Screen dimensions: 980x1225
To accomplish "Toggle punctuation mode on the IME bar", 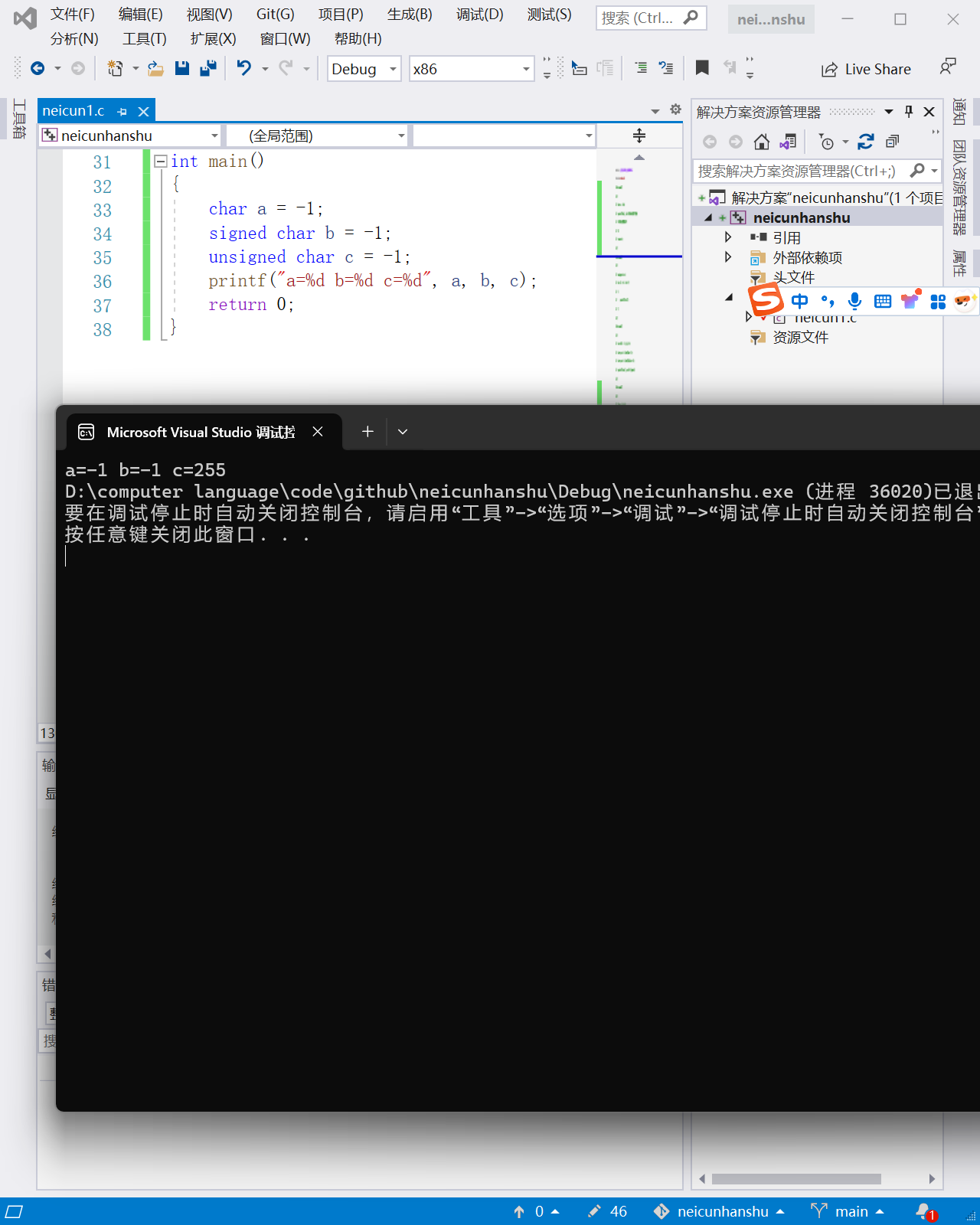I will pyautogui.click(x=828, y=301).
